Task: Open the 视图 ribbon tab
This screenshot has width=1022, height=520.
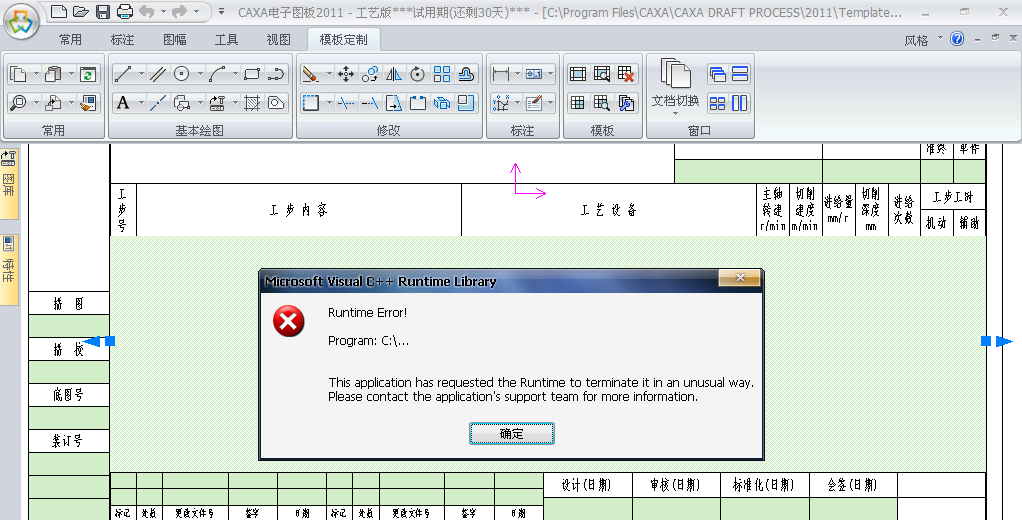Action: coord(279,40)
